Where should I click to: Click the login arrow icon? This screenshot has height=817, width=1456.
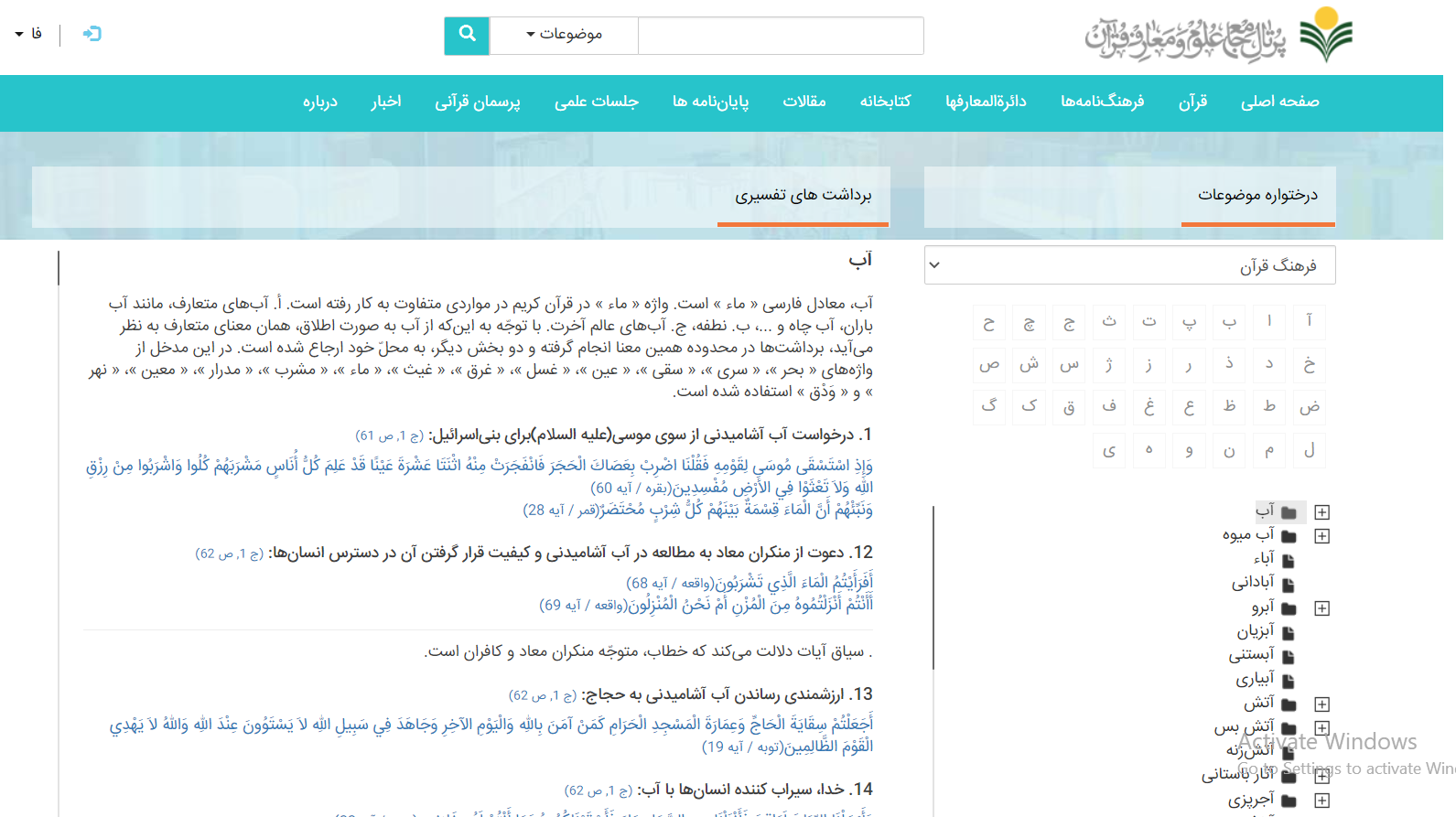coord(92,34)
